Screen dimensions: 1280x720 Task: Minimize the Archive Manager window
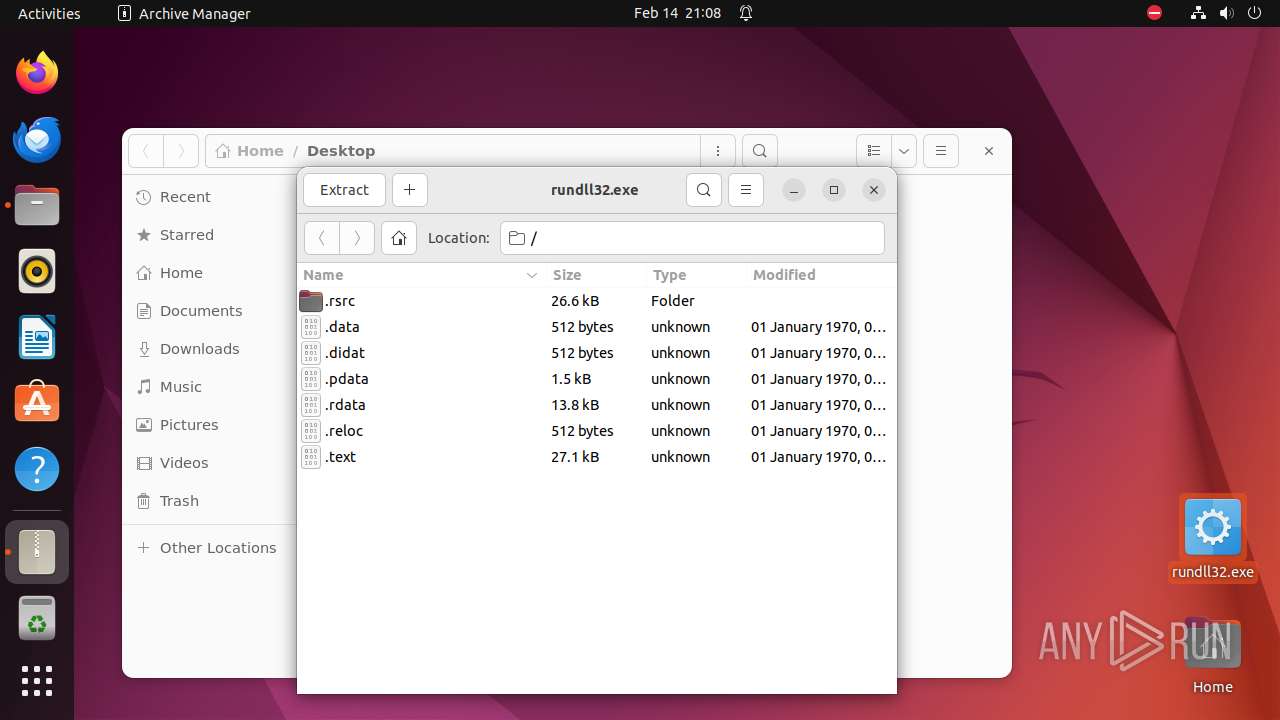tap(793, 190)
